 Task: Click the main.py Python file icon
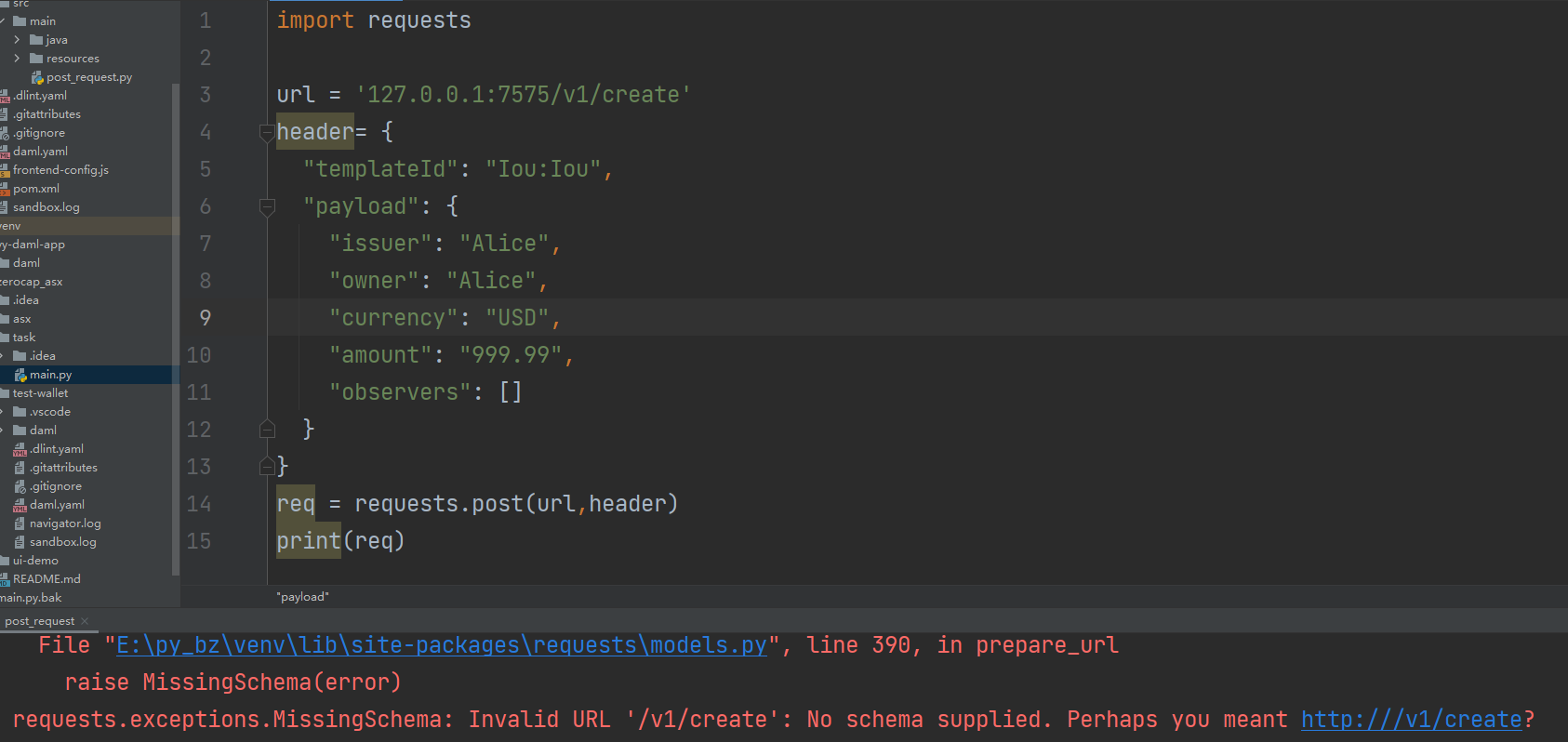point(20,375)
